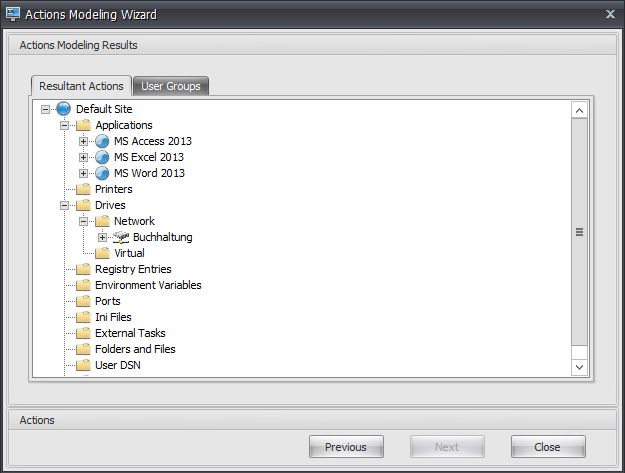Click the Network folder icon
This screenshot has width=625, height=473.
(102, 221)
